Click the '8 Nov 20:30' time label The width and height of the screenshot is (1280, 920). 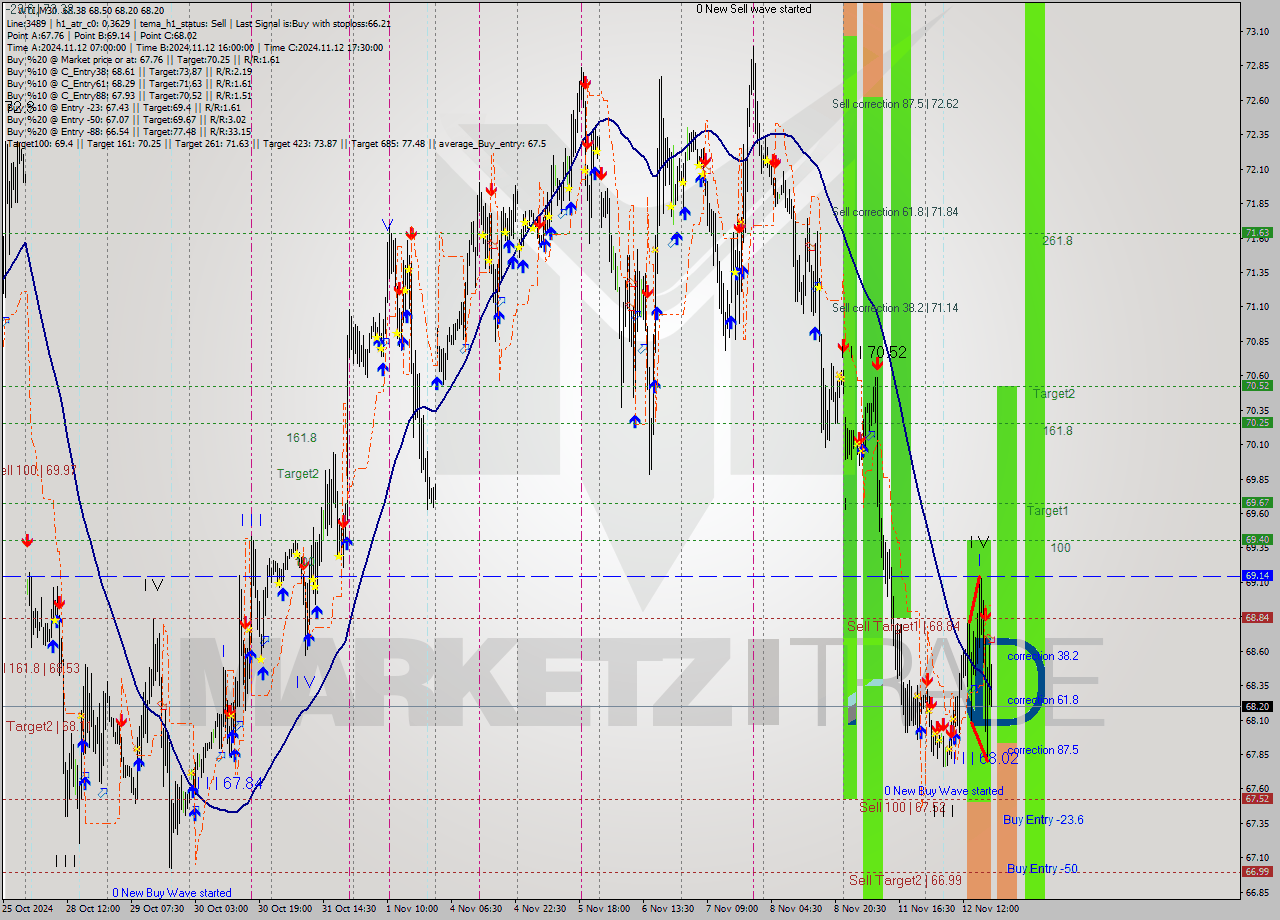pos(860,909)
